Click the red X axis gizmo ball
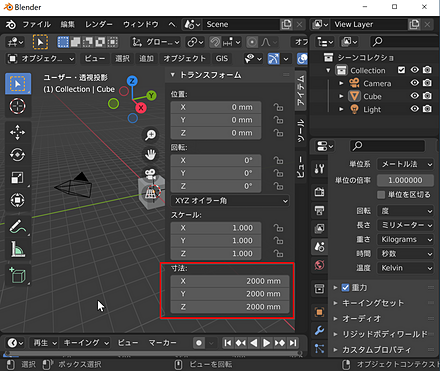The height and width of the screenshot is (371, 440). click(x=141, y=108)
